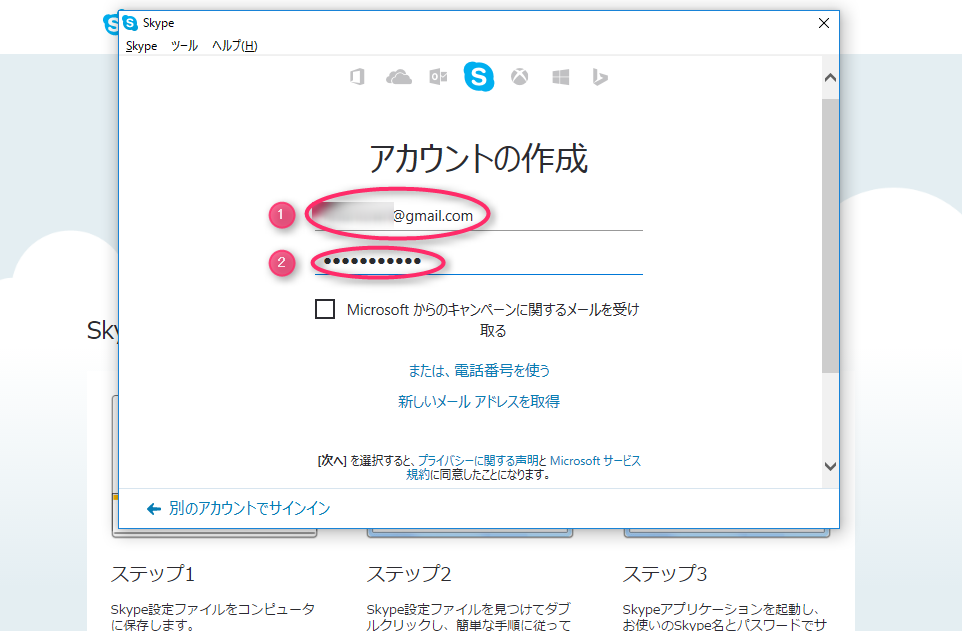Click the アカウントの作成 heading
This screenshot has width=962, height=631.
tap(479, 158)
